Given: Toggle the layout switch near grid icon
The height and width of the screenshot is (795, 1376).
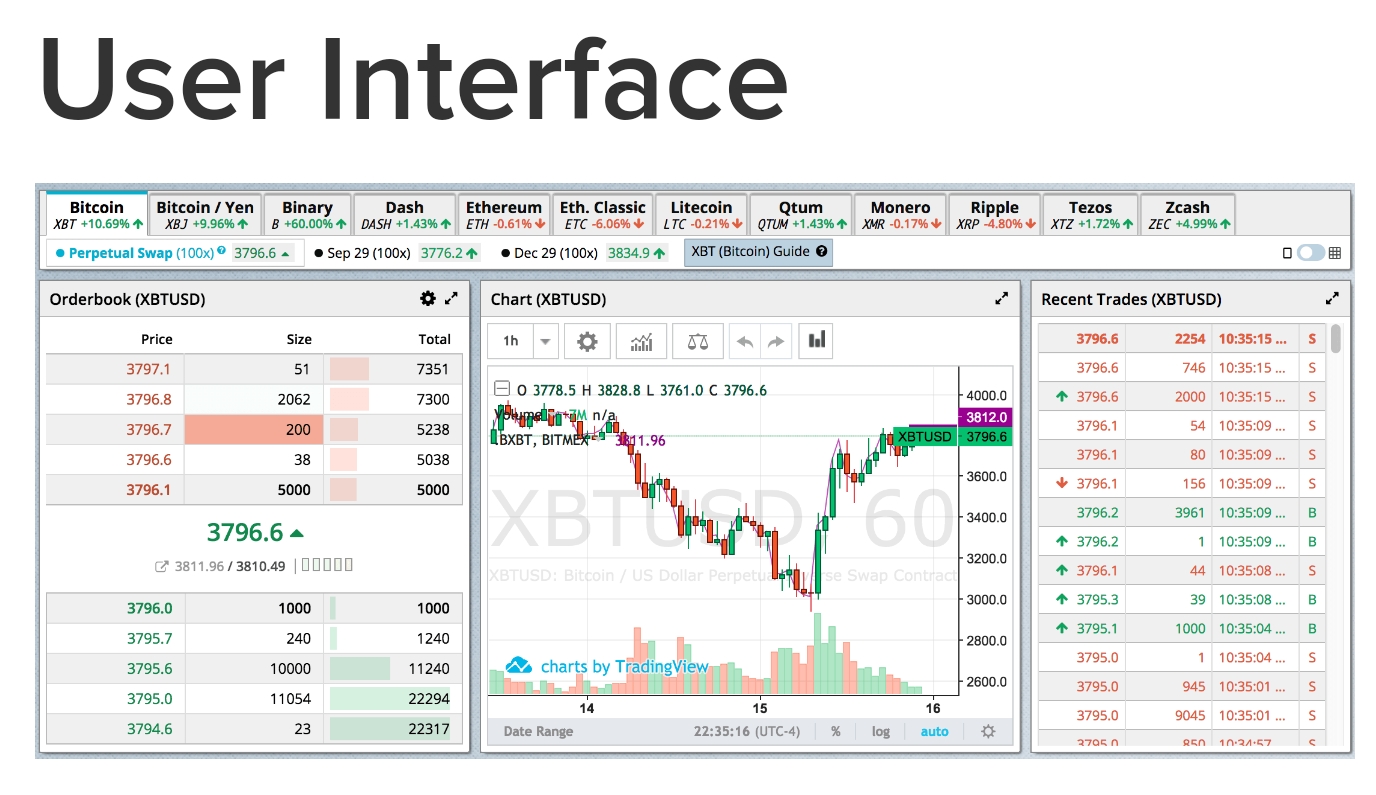Looking at the screenshot, I should [x=1310, y=253].
